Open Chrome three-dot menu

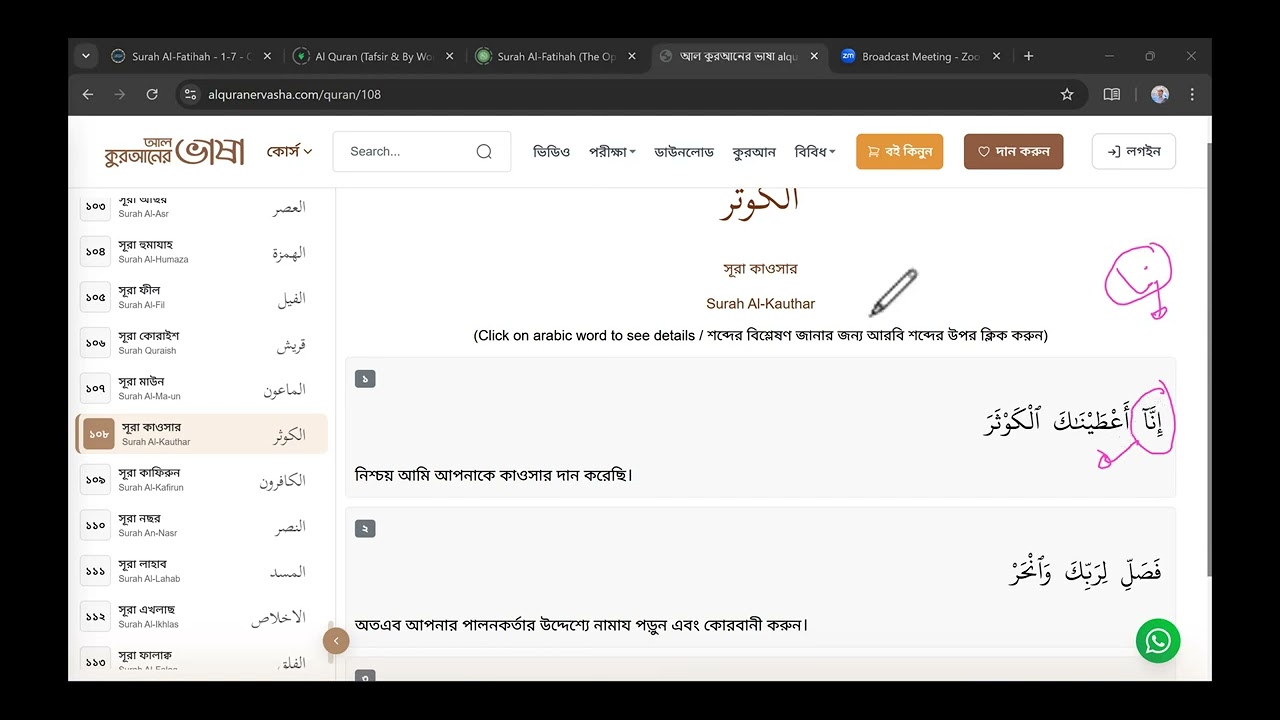[x=1192, y=94]
